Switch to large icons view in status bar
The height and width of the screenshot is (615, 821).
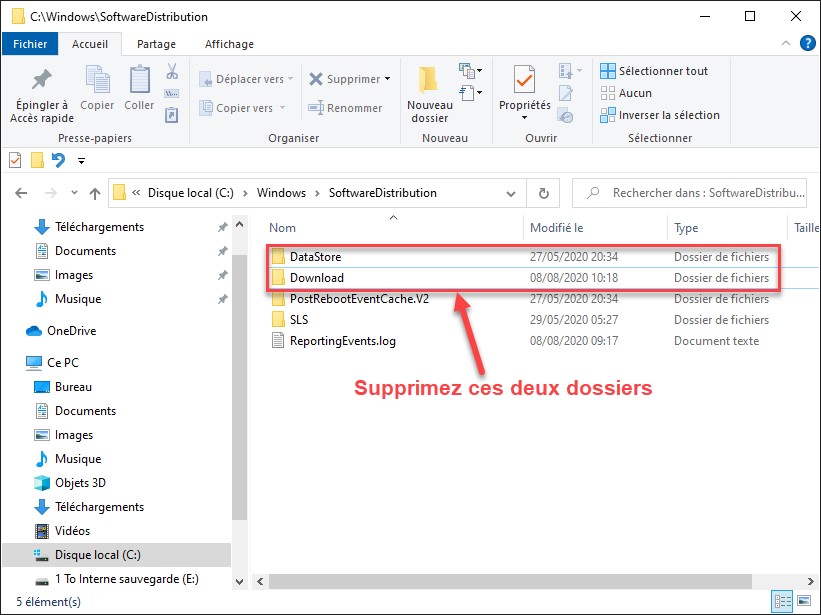click(x=802, y=602)
